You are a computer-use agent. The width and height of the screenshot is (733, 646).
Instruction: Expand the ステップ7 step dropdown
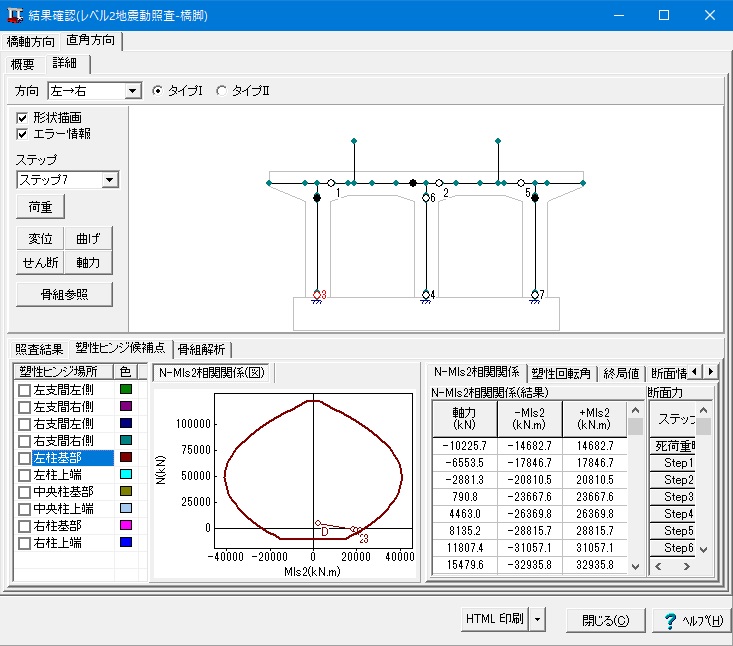pyautogui.click(x=110, y=180)
